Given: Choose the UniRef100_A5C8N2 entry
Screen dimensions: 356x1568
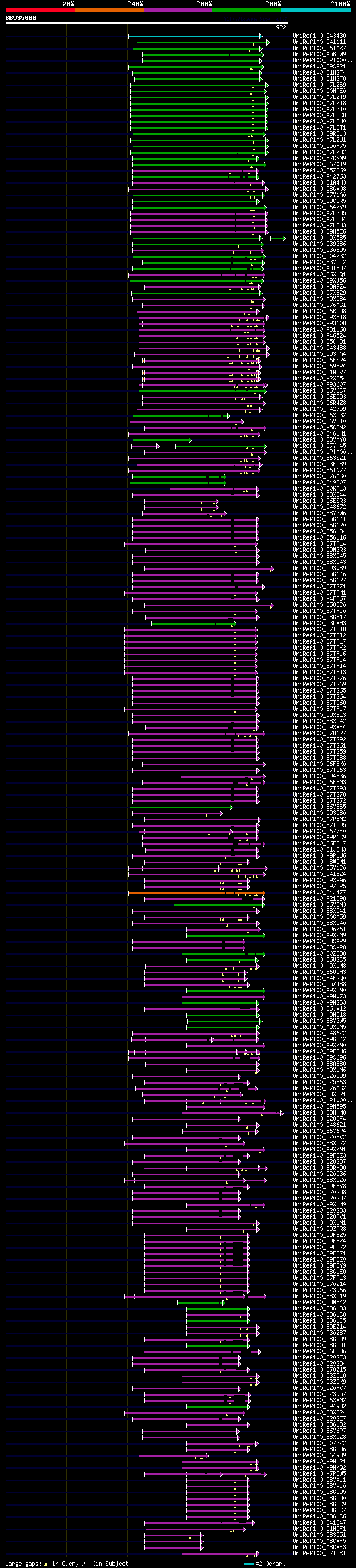Looking at the screenshot, I should 319,427.
